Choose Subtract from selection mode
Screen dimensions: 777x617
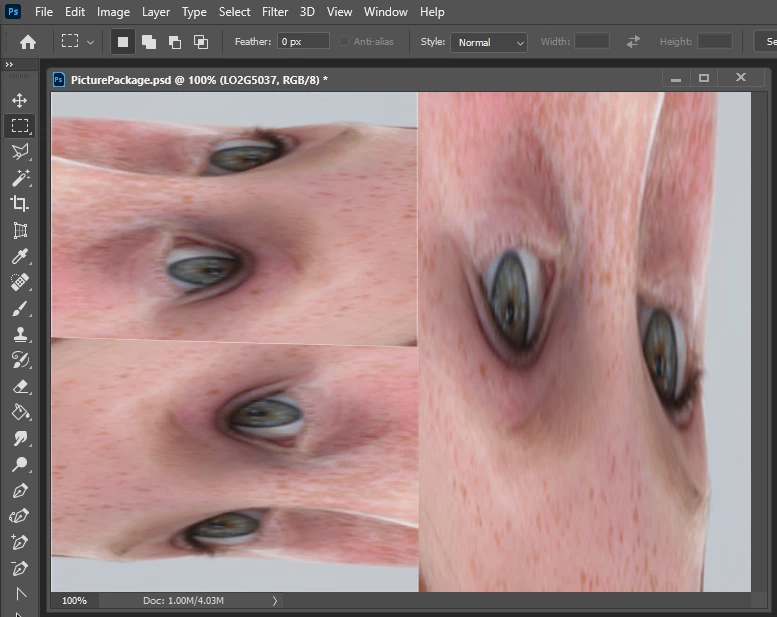(174, 42)
